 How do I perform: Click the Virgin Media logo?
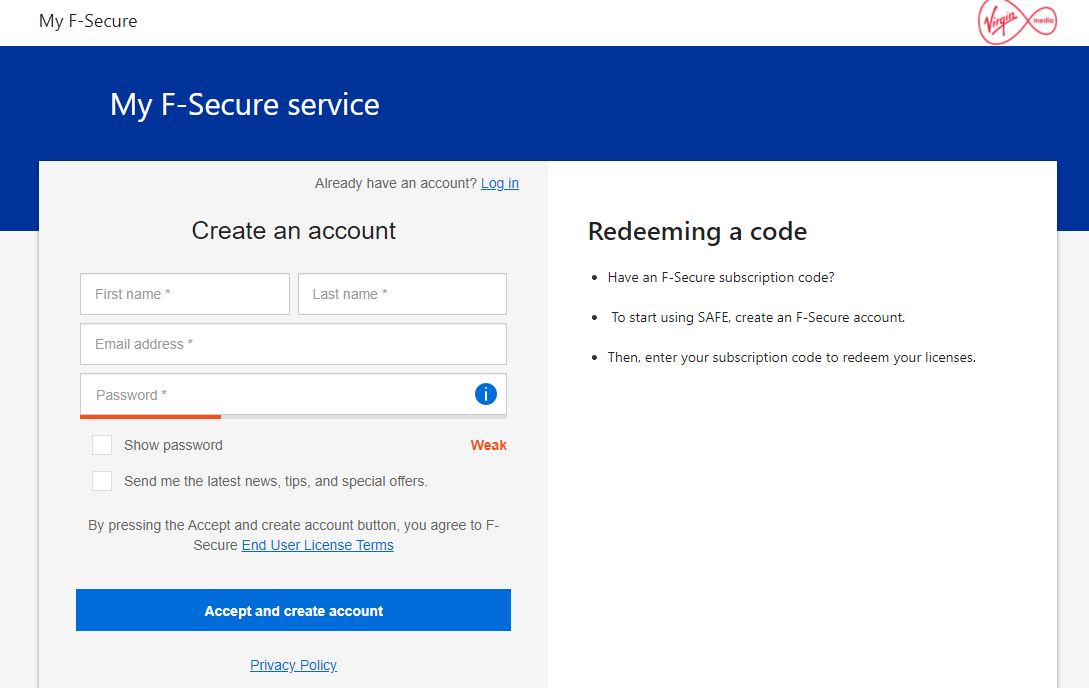tap(1017, 22)
